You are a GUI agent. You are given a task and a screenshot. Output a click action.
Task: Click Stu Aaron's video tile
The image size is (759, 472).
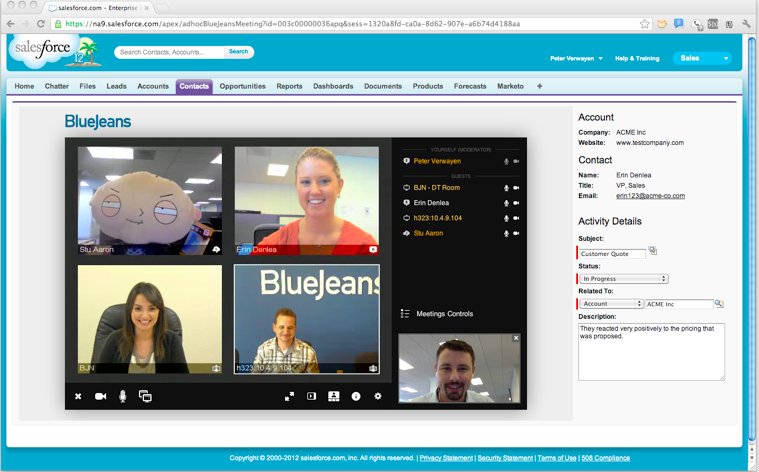click(x=150, y=201)
